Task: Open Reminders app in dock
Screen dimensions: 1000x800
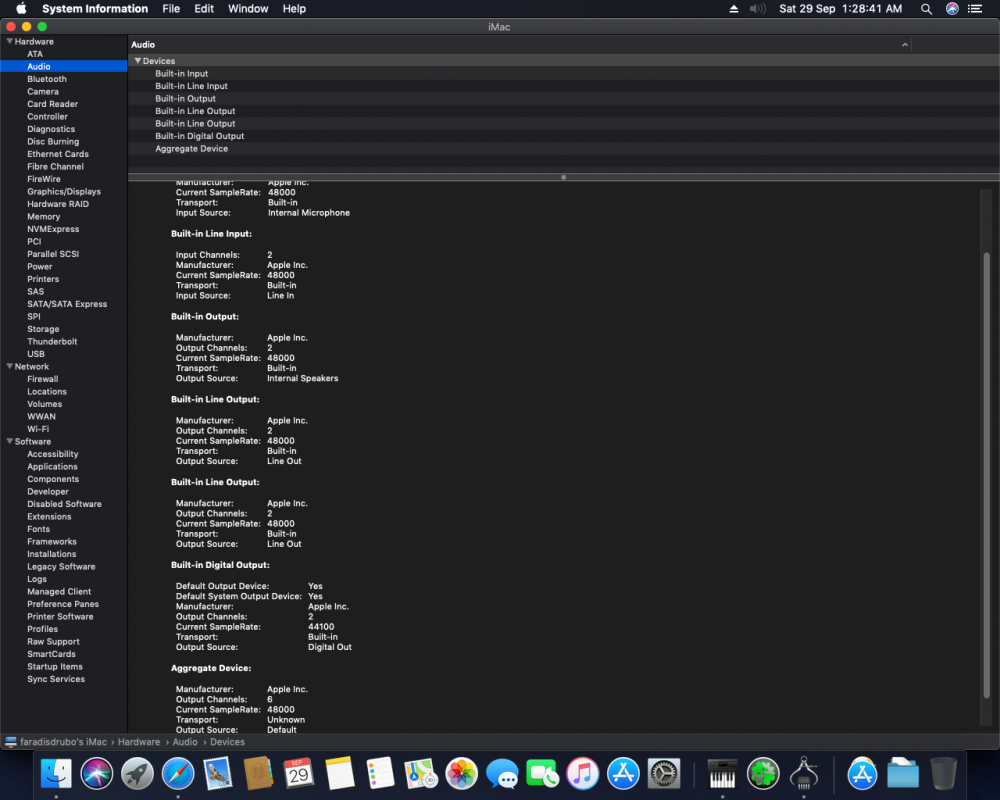Action: pyautogui.click(x=380, y=774)
